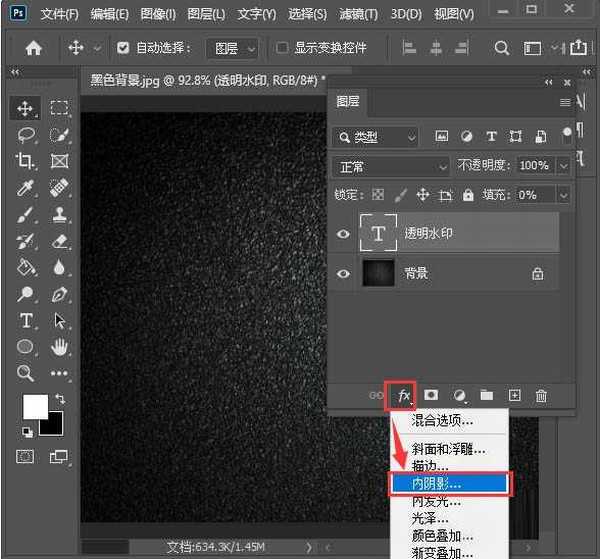Open the 类型 layer filter dropdown
Image resolution: width=600 pixels, height=559 pixels.
click(x=377, y=137)
